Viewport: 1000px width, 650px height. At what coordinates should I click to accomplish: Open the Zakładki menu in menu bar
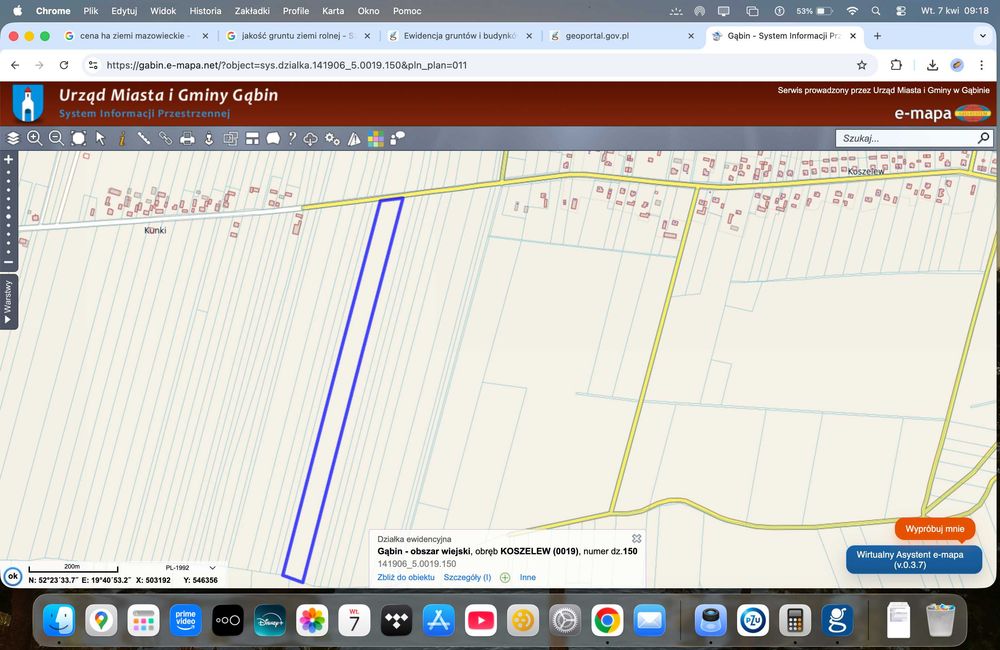coord(252,11)
